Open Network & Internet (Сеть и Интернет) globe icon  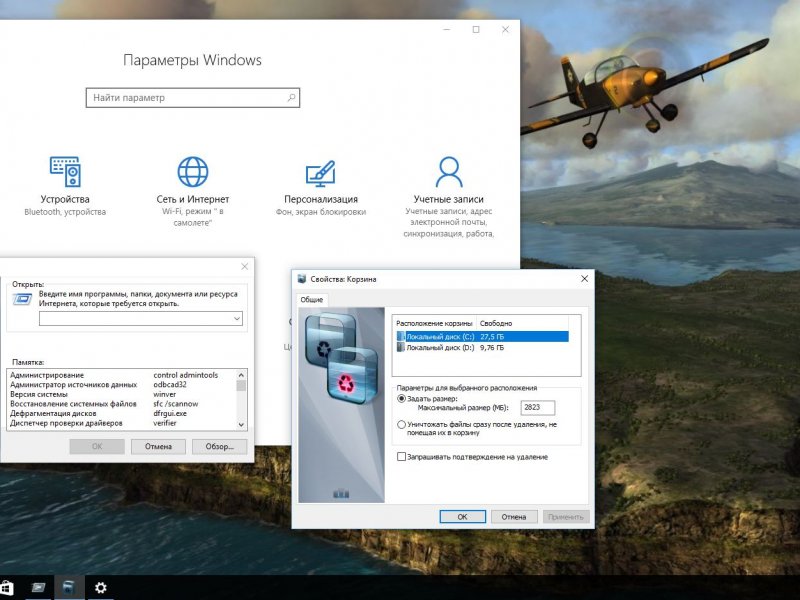point(192,171)
